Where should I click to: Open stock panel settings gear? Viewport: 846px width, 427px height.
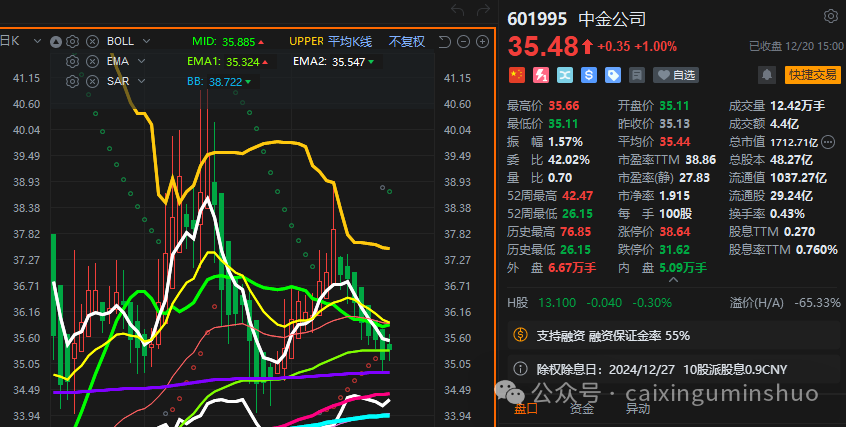click(x=831, y=16)
